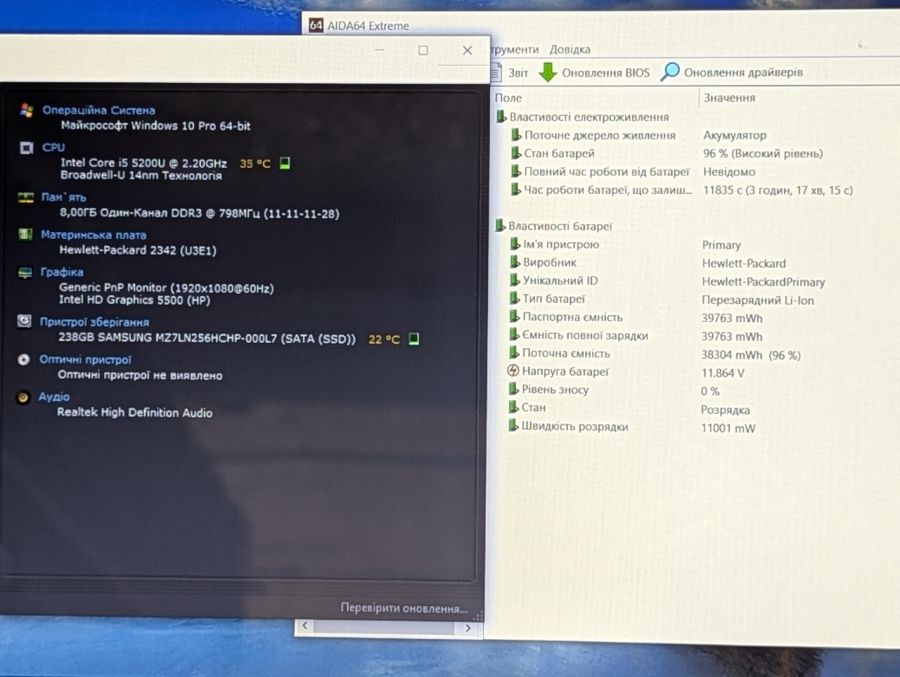Click the value Розрядка in Стан row
The width and height of the screenshot is (900, 677).
[725, 410]
